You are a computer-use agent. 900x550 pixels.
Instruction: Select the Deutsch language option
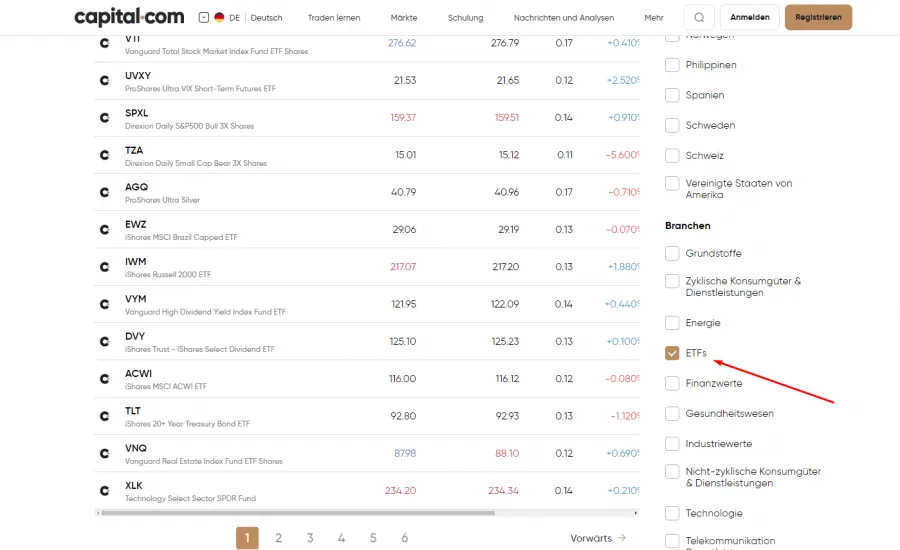click(x=266, y=18)
